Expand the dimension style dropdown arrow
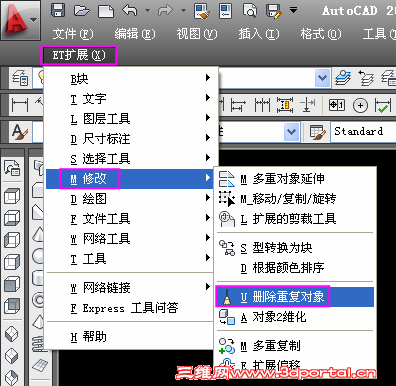 tap(292, 132)
